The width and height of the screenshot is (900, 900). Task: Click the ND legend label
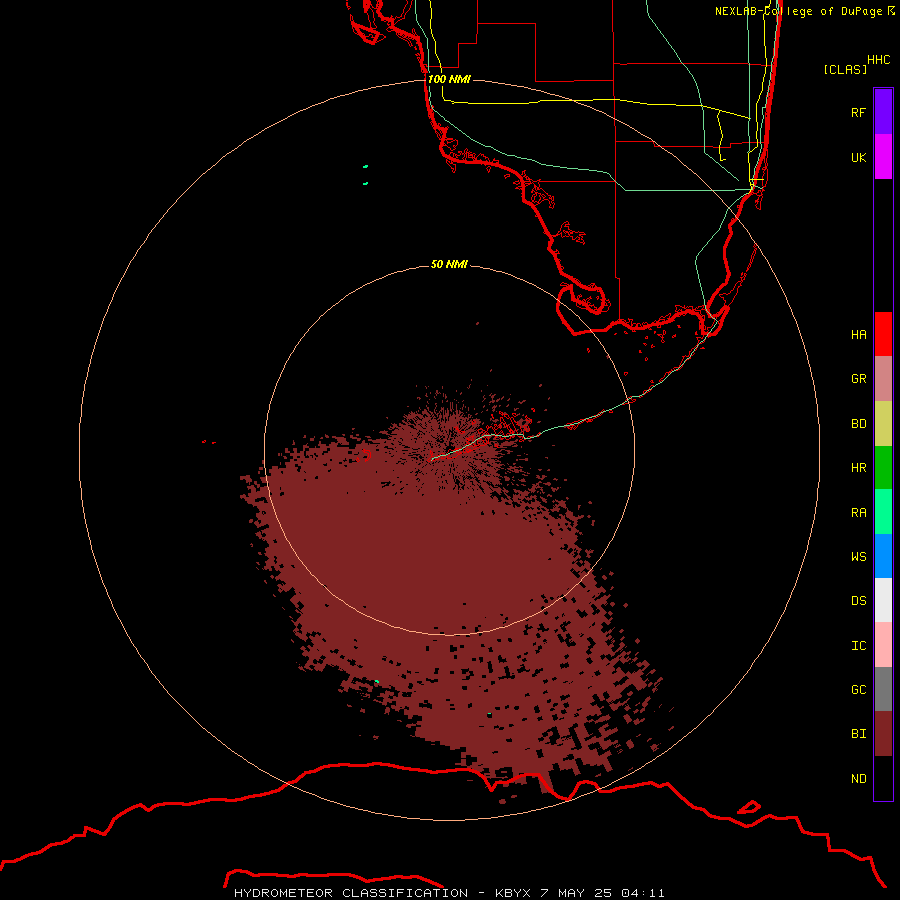click(858, 779)
